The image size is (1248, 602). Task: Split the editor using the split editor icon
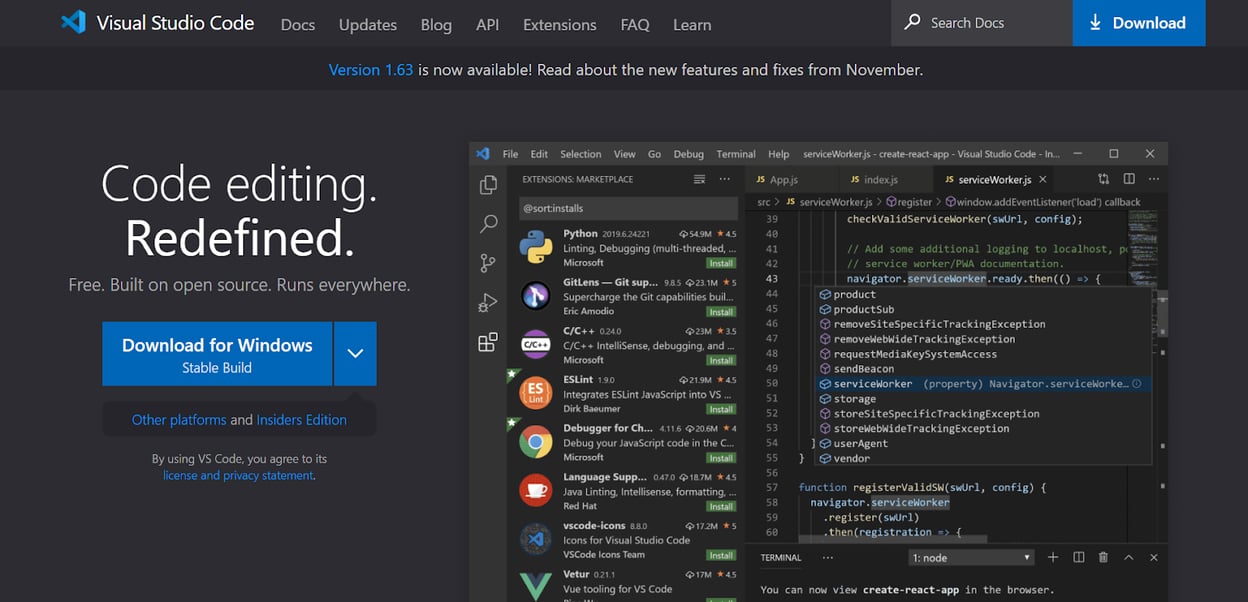tap(1129, 178)
